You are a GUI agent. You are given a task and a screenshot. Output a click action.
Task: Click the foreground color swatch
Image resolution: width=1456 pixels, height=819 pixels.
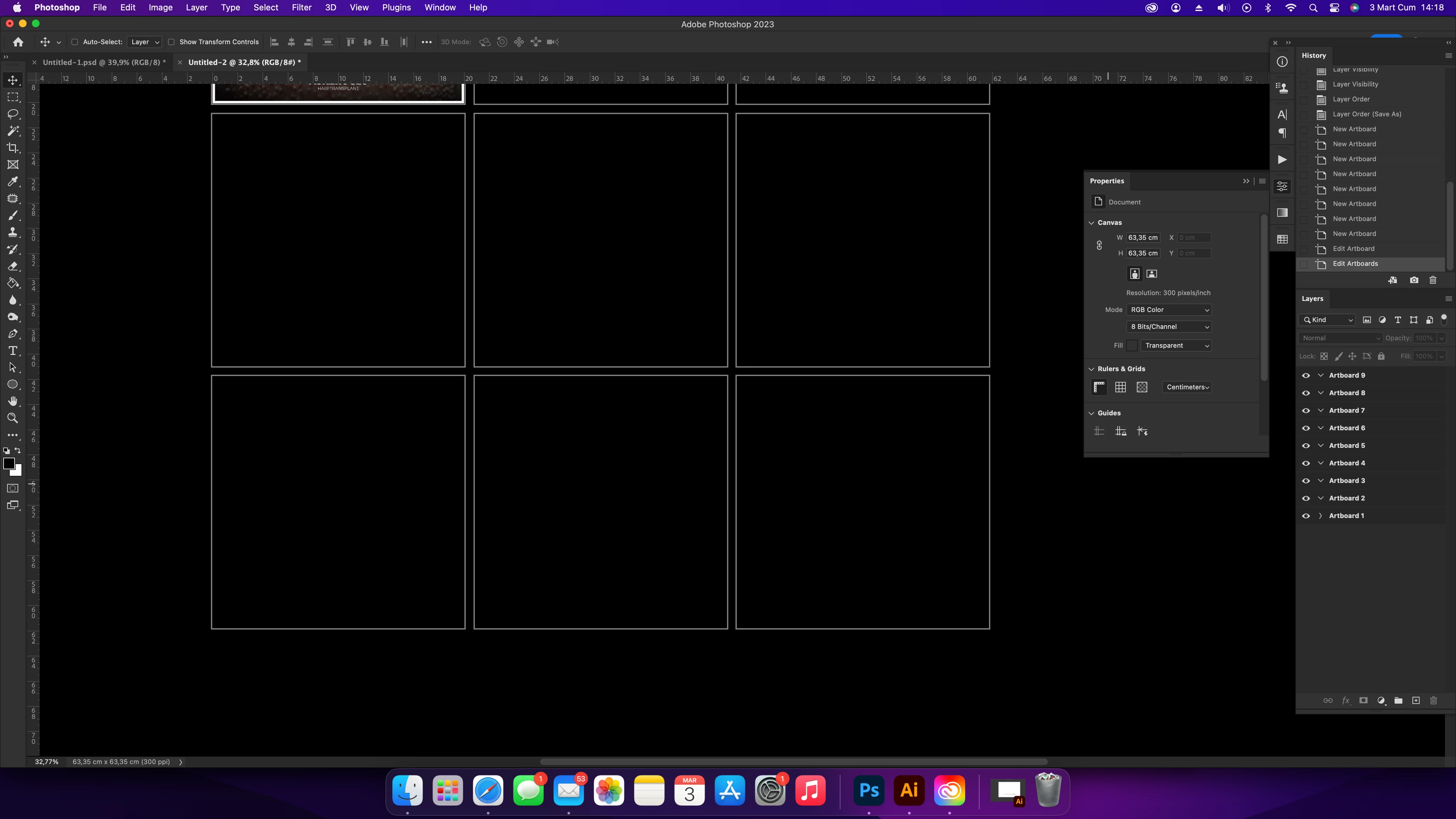coord(8,463)
